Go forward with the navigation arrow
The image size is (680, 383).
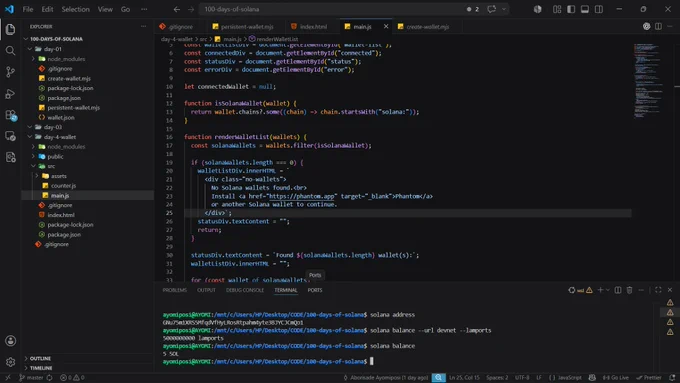(191, 9)
